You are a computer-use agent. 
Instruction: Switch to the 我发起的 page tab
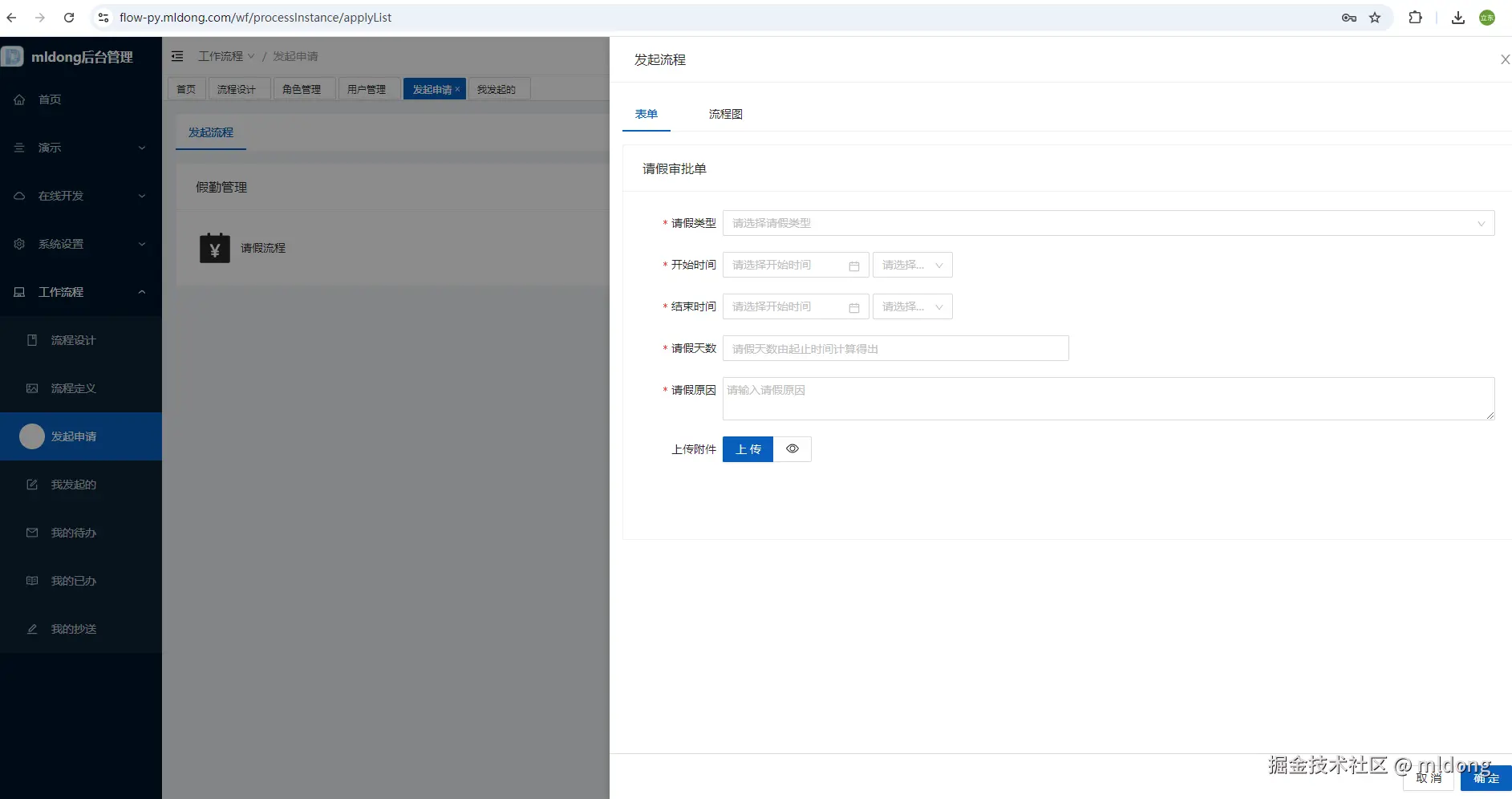tap(497, 89)
